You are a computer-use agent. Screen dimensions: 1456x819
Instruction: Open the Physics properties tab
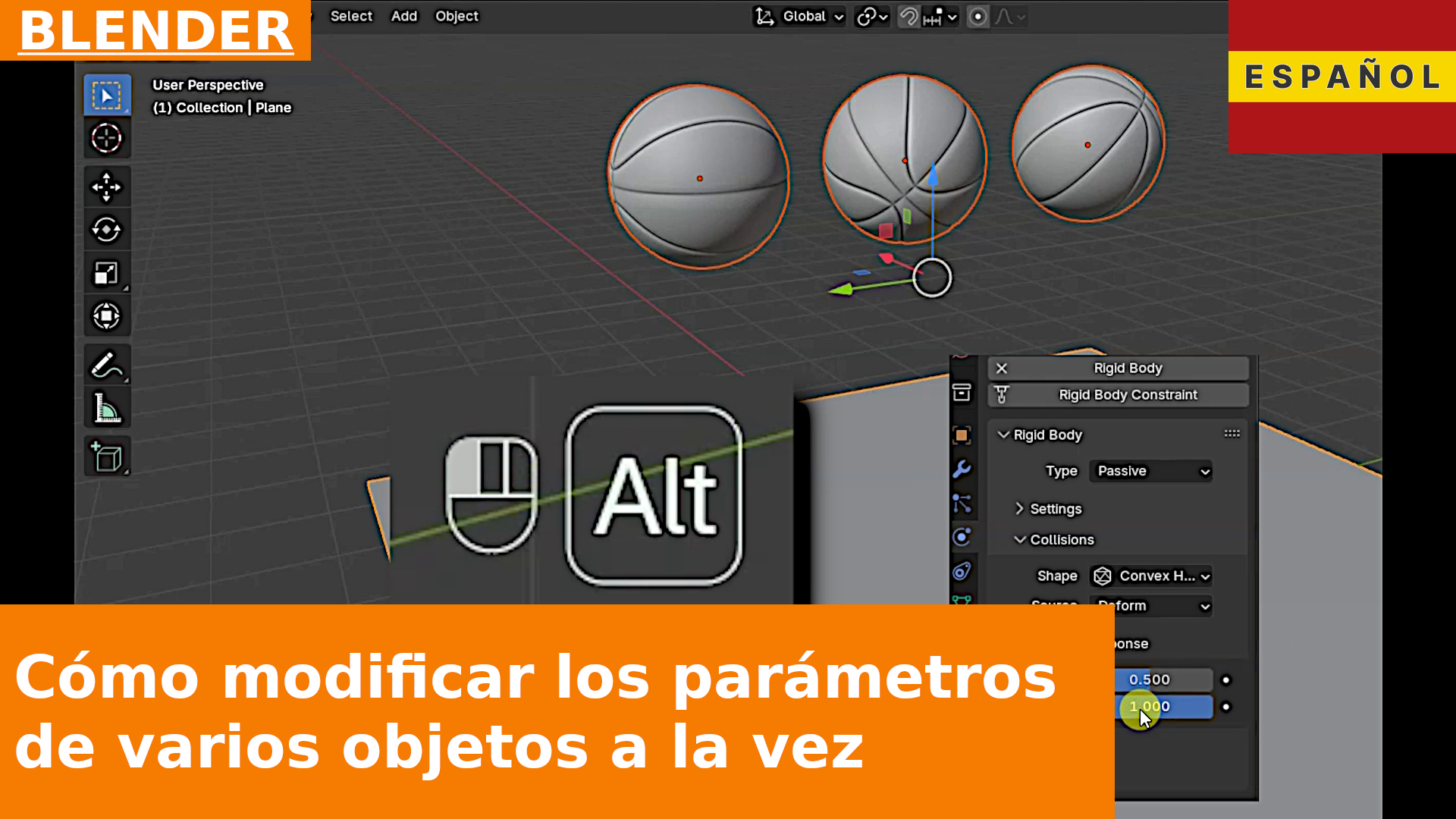pyautogui.click(x=962, y=537)
